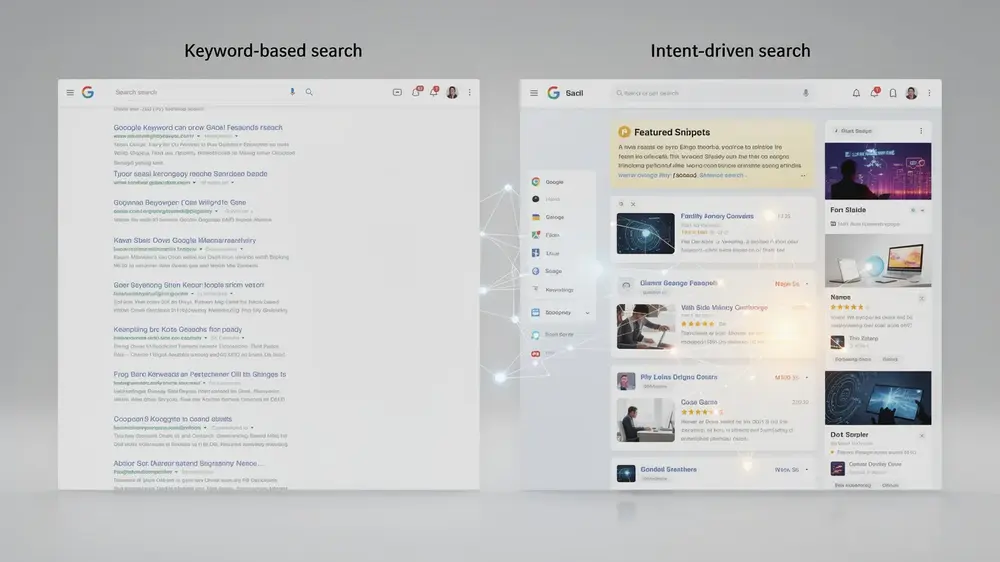This screenshot has height=562, width=1000.
Task: Expand small arrow next to 'Fon Slaide'
Action: click(922, 211)
